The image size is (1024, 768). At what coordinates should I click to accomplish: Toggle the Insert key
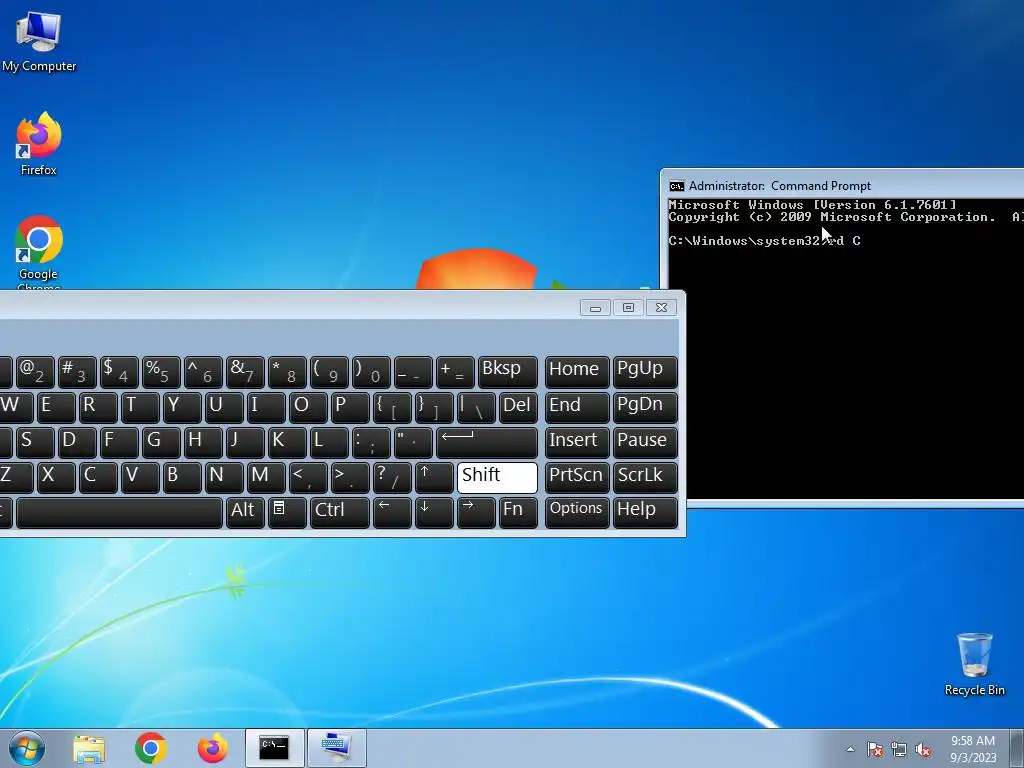point(577,442)
